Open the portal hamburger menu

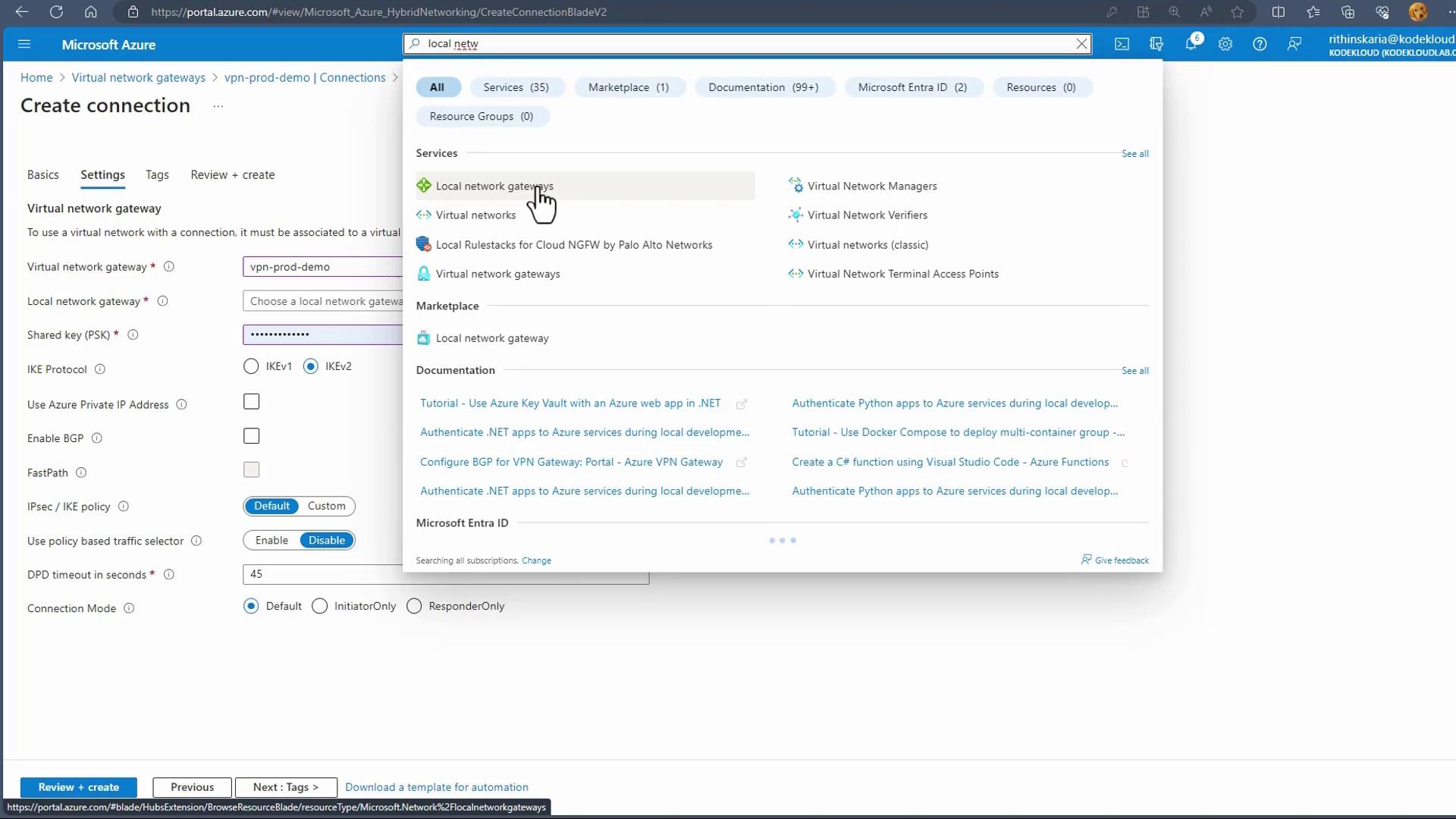[x=24, y=44]
